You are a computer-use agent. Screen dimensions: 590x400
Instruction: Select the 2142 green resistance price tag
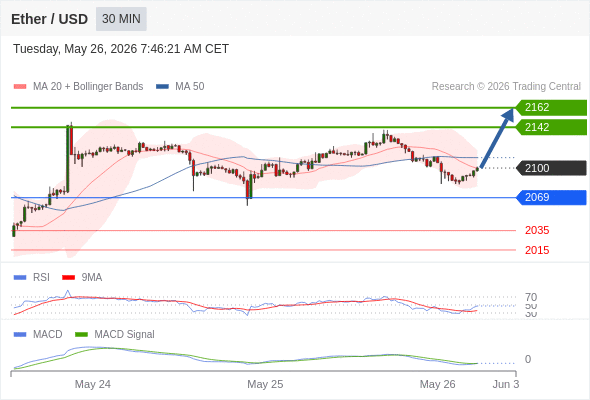click(x=551, y=127)
